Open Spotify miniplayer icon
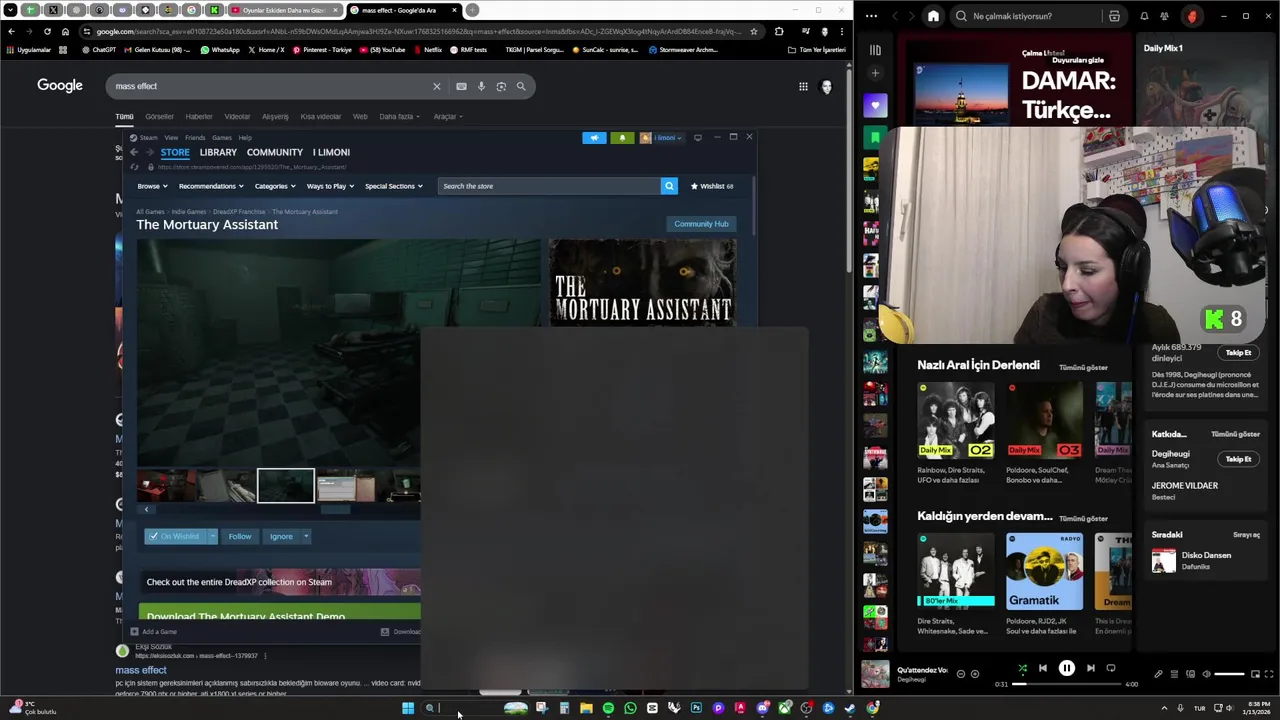Screen dimensions: 1280x720 click(x=1254, y=674)
